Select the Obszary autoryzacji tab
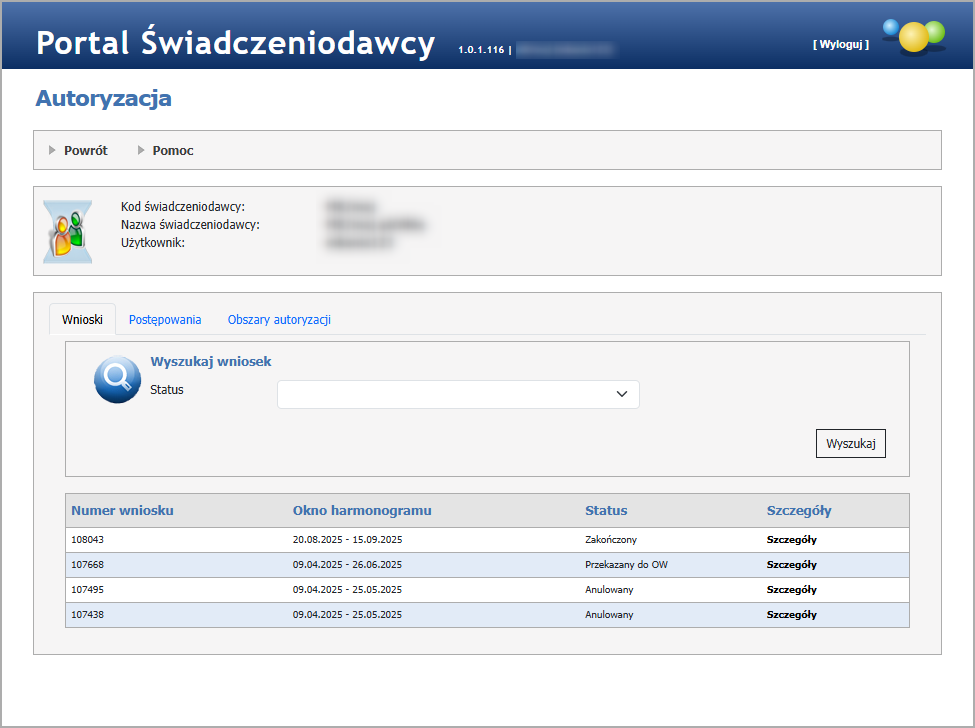The width and height of the screenshot is (975, 728). [x=279, y=320]
